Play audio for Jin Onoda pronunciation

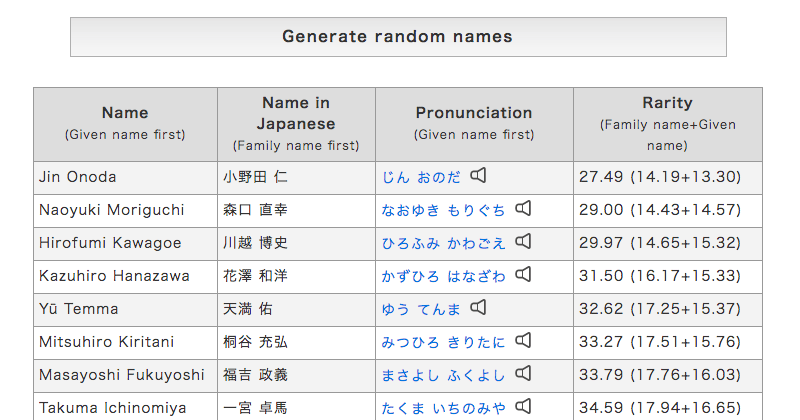(x=478, y=176)
